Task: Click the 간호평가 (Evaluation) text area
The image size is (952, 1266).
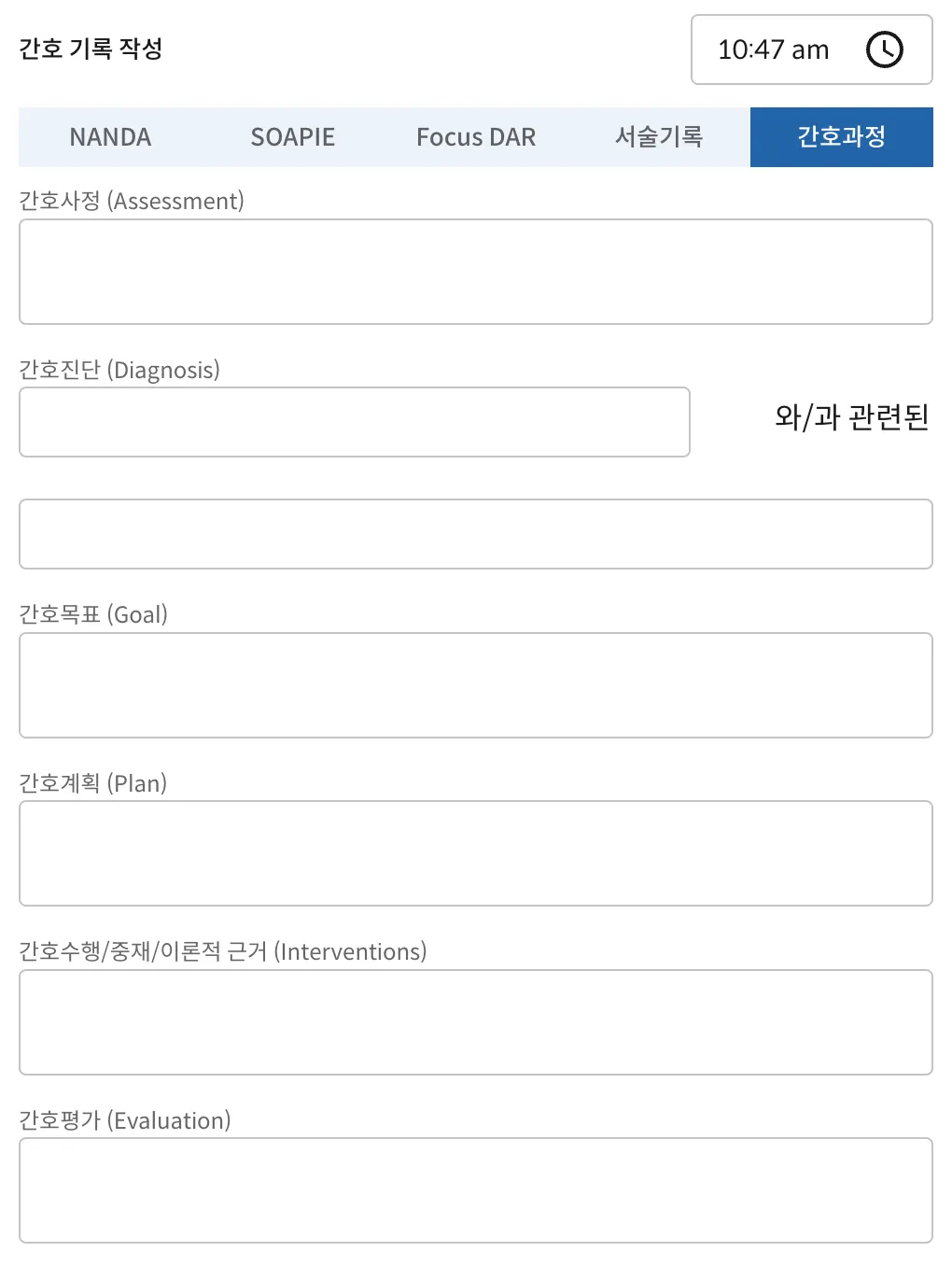Action: pyautogui.click(x=476, y=1190)
